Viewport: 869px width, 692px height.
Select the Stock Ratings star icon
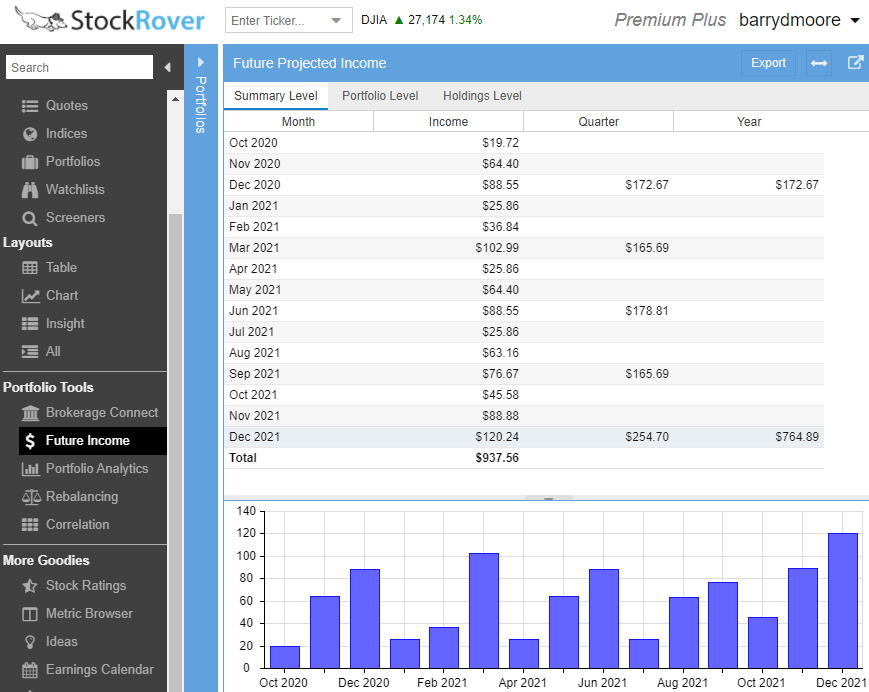coord(27,585)
